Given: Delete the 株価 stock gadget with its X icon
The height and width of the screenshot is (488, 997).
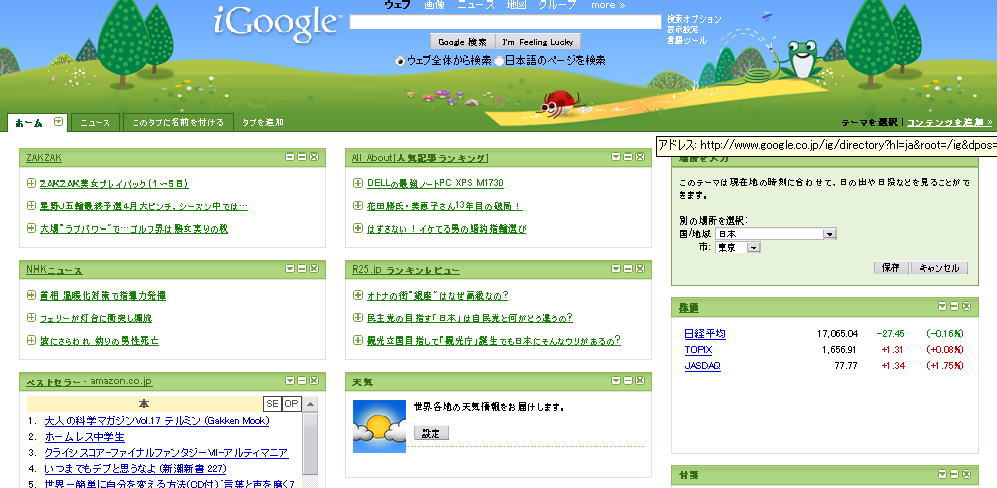Looking at the screenshot, I should [967, 306].
